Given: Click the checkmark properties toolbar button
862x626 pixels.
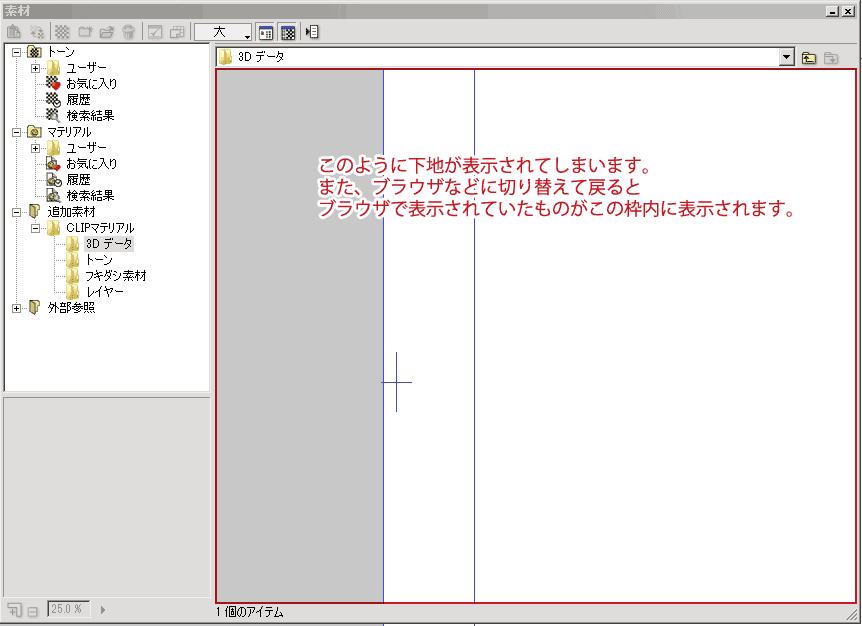Looking at the screenshot, I should pyautogui.click(x=155, y=31).
